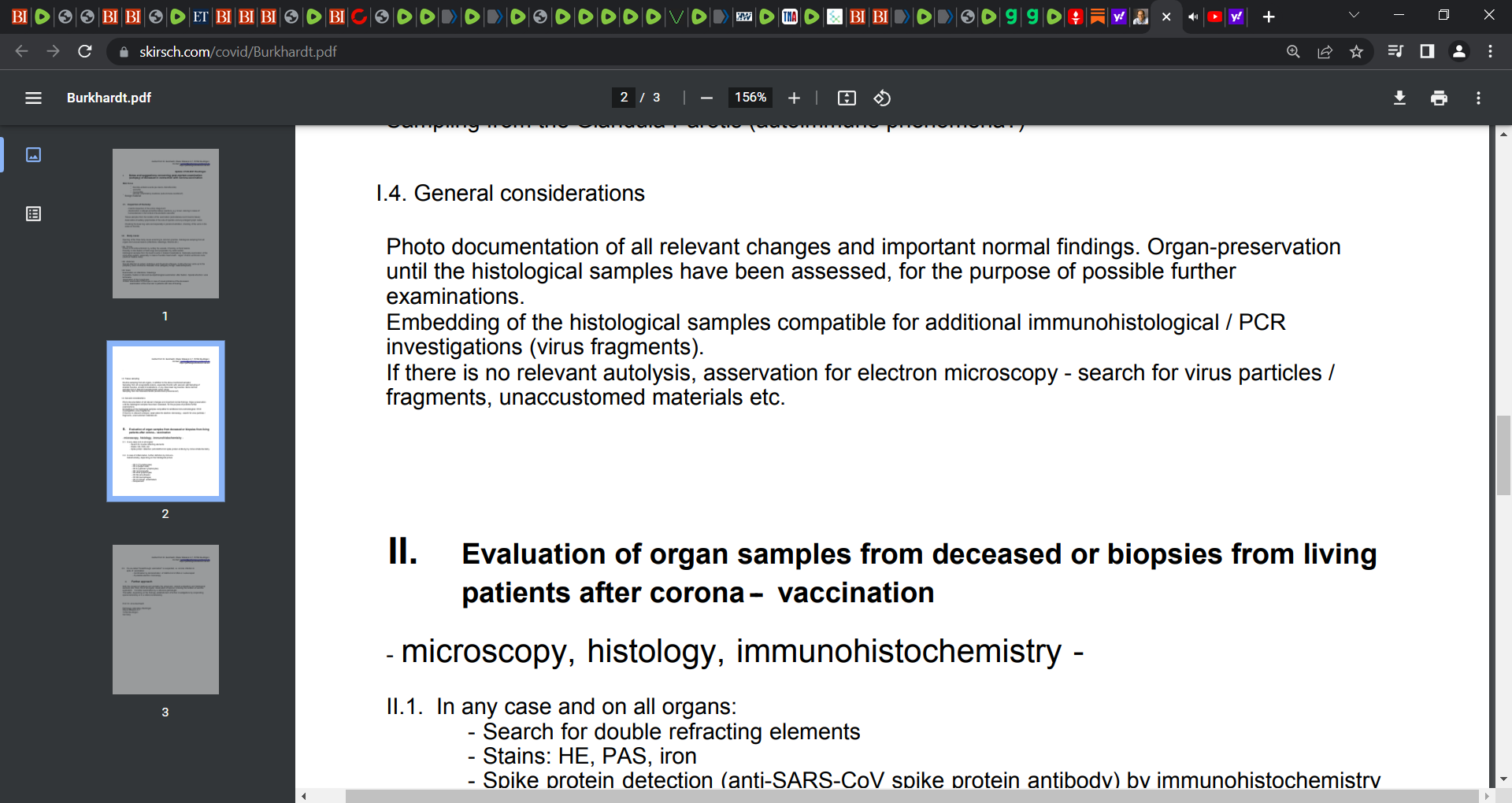Open PDF viewer more actions menu
The height and width of the screenshot is (803, 1512).
click(1478, 98)
